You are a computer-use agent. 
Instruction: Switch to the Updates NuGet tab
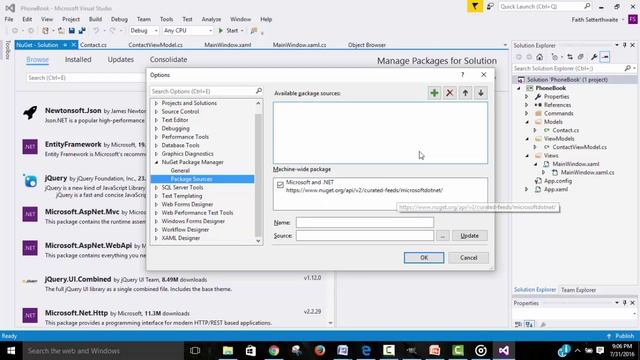click(x=120, y=60)
